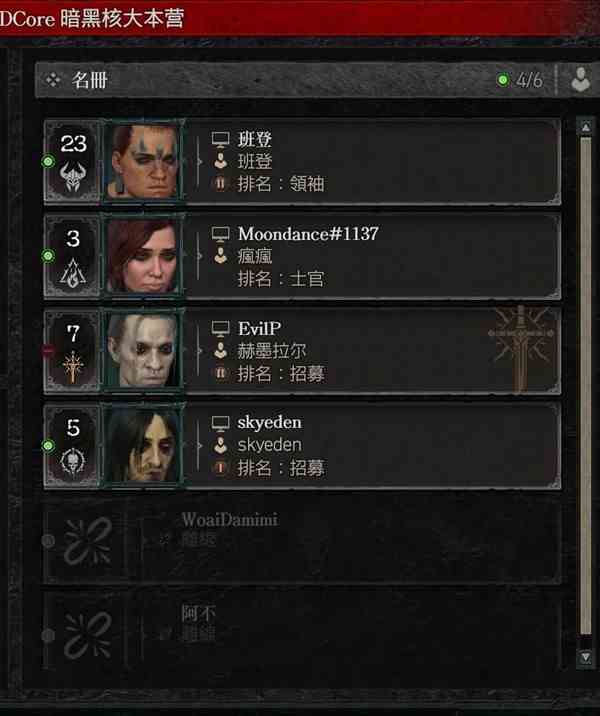Click the broken chain icon beside 阿不
The image size is (600, 716).
click(88, 635)
